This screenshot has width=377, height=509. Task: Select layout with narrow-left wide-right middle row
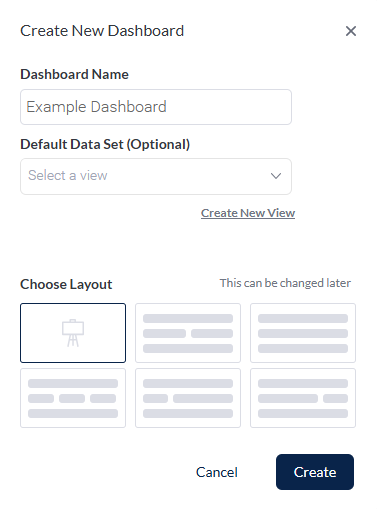point(188,398)
